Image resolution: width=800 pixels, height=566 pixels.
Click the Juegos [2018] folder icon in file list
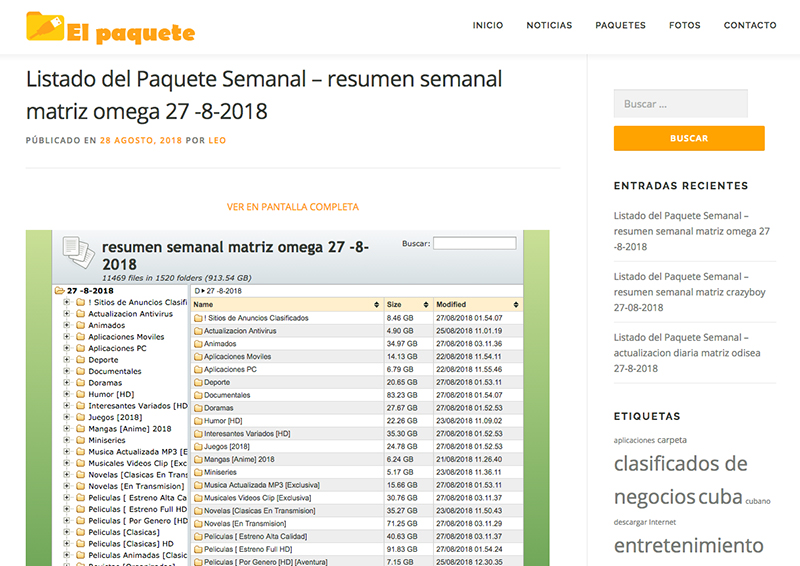click(198, 446)
